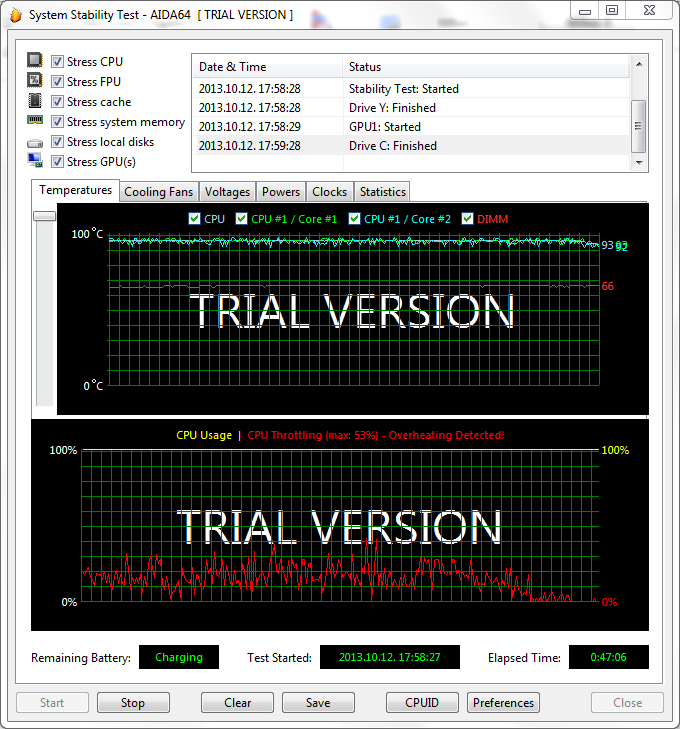Select the Temperatures tab

[x=75, y=190]
